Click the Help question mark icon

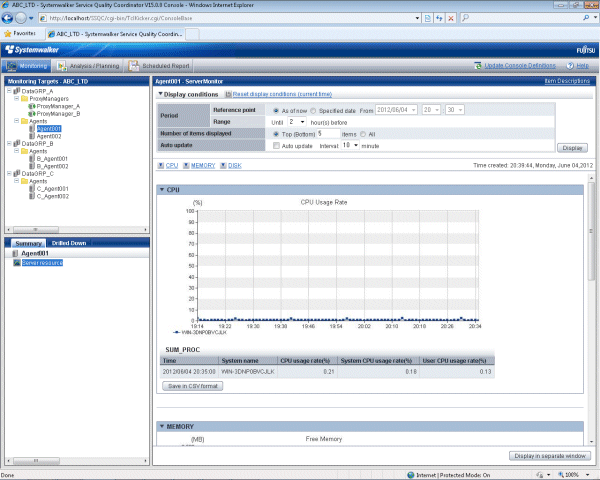(x=570, y=65)
